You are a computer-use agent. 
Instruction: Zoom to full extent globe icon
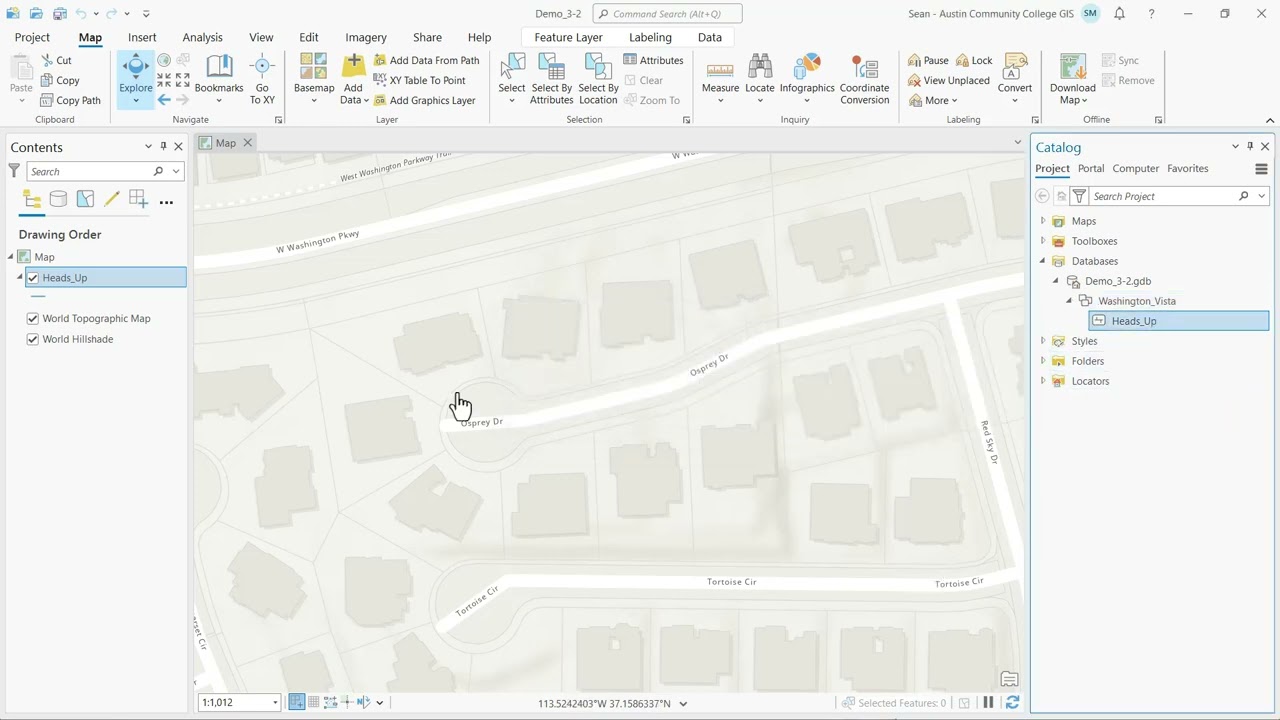click(x=164, y=61)
